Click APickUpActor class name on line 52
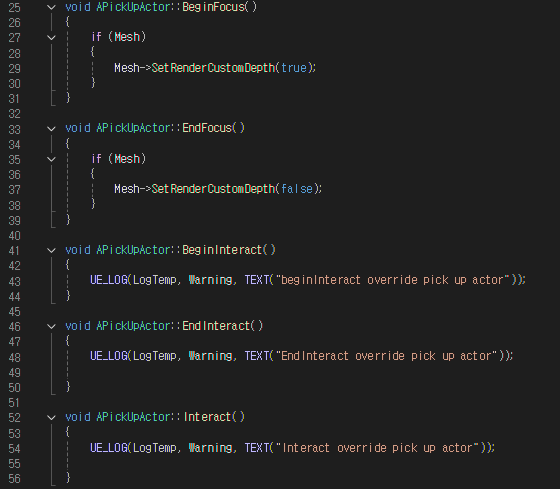Viewport: 560px width, 489px height. pyautogui.click(x=133, y=417)
